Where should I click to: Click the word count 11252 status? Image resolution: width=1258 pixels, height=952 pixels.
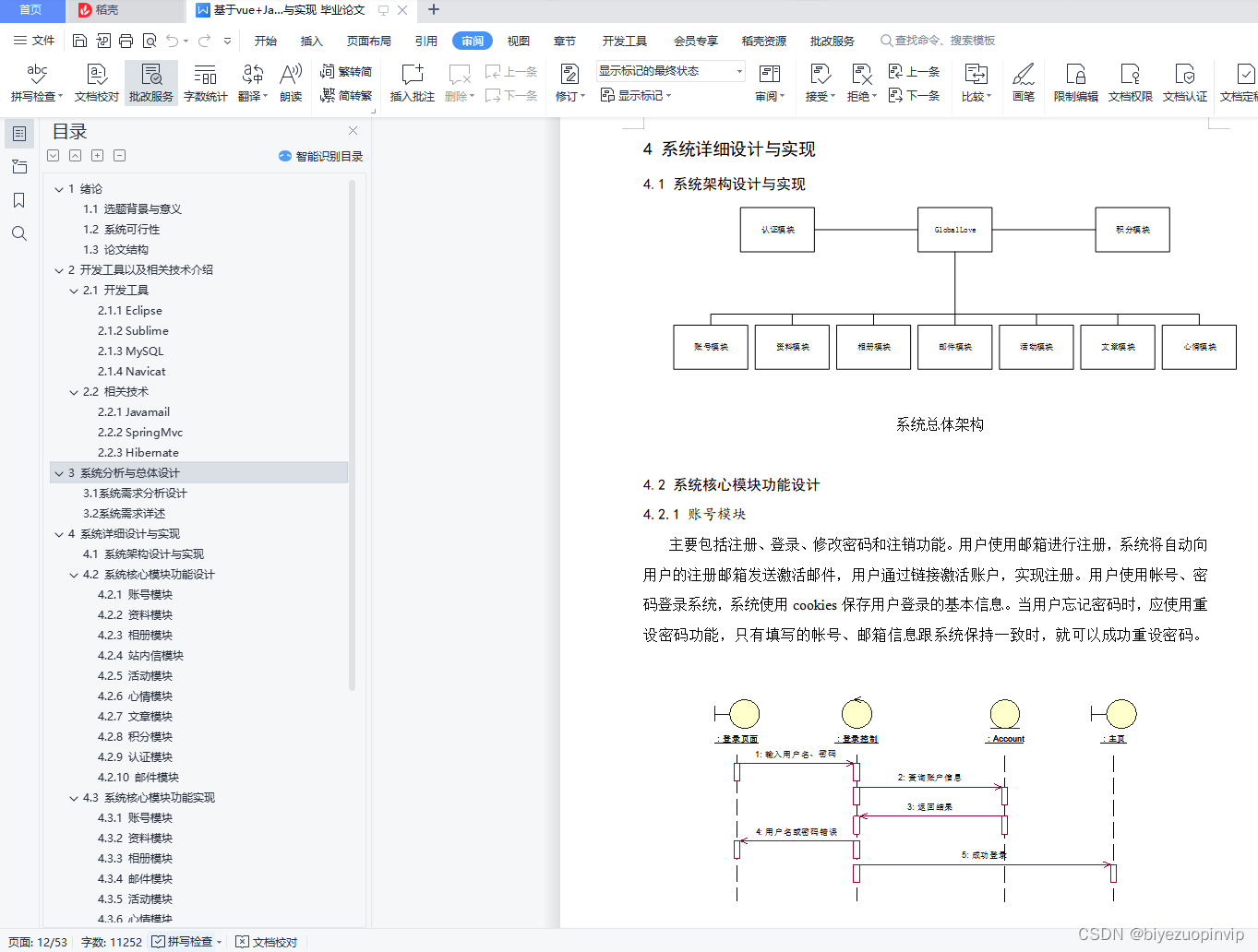click(x=112, y=942)
